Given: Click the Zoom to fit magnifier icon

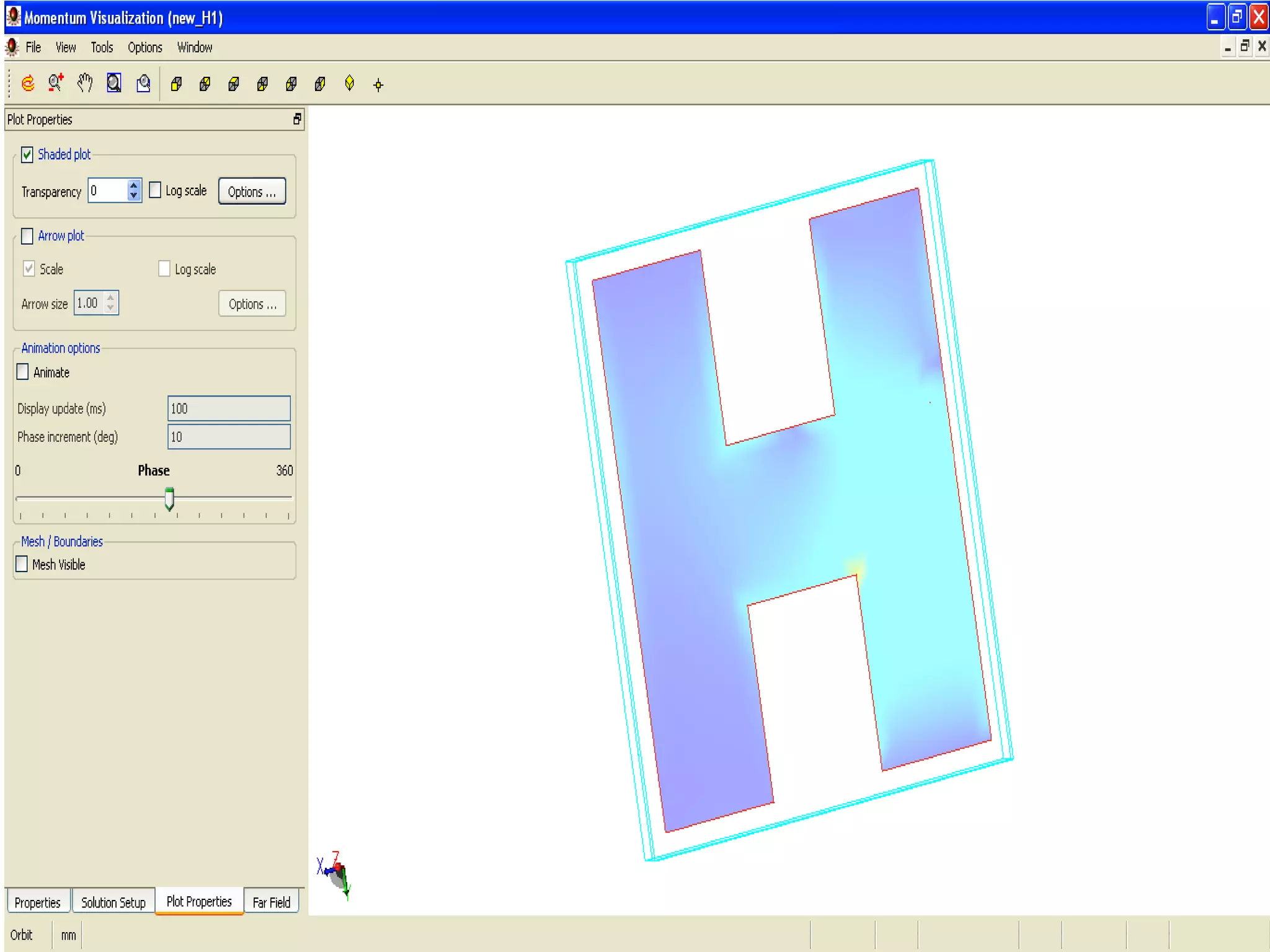Looking at the screenshot, I should tap(114, 83).
